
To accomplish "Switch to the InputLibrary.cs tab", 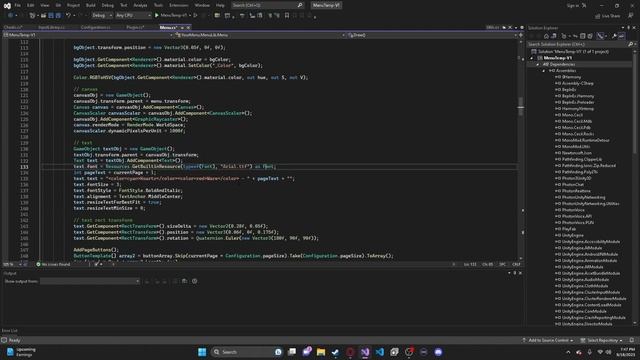I will click(51, 27).
